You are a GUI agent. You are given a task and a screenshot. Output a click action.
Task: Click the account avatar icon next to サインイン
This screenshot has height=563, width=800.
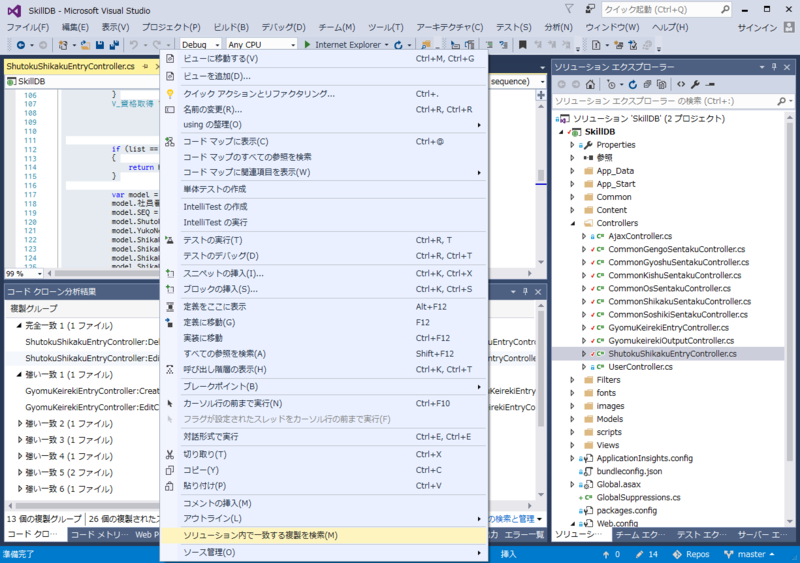[x=789, y=27]
